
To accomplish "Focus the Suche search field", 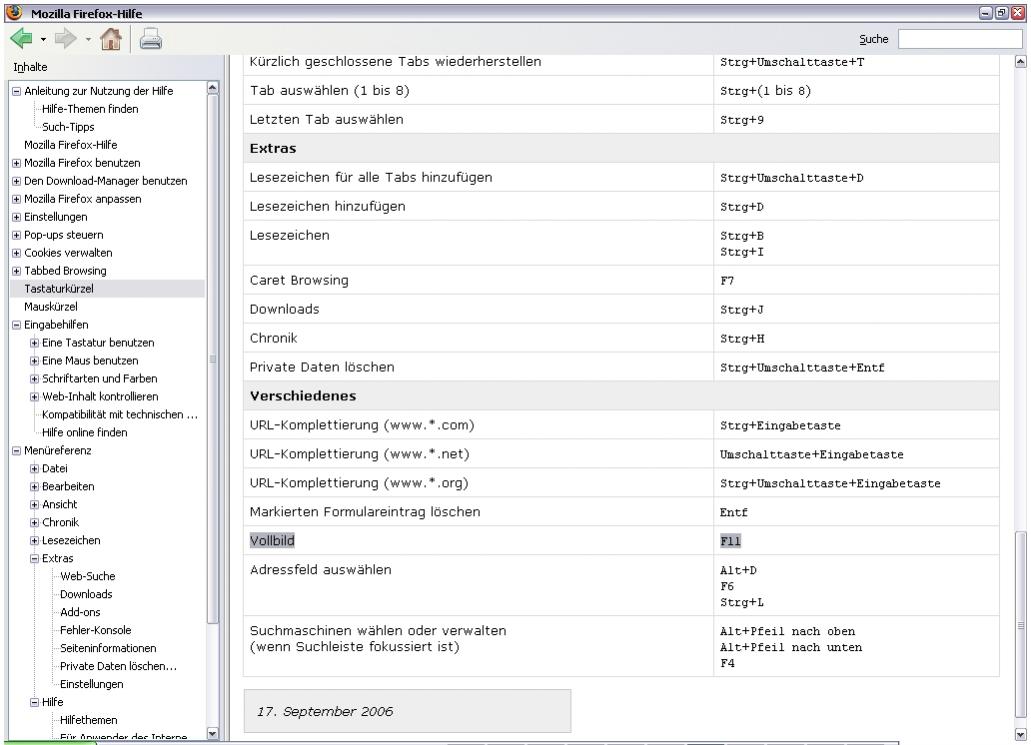I will click(x=959, y=39).
